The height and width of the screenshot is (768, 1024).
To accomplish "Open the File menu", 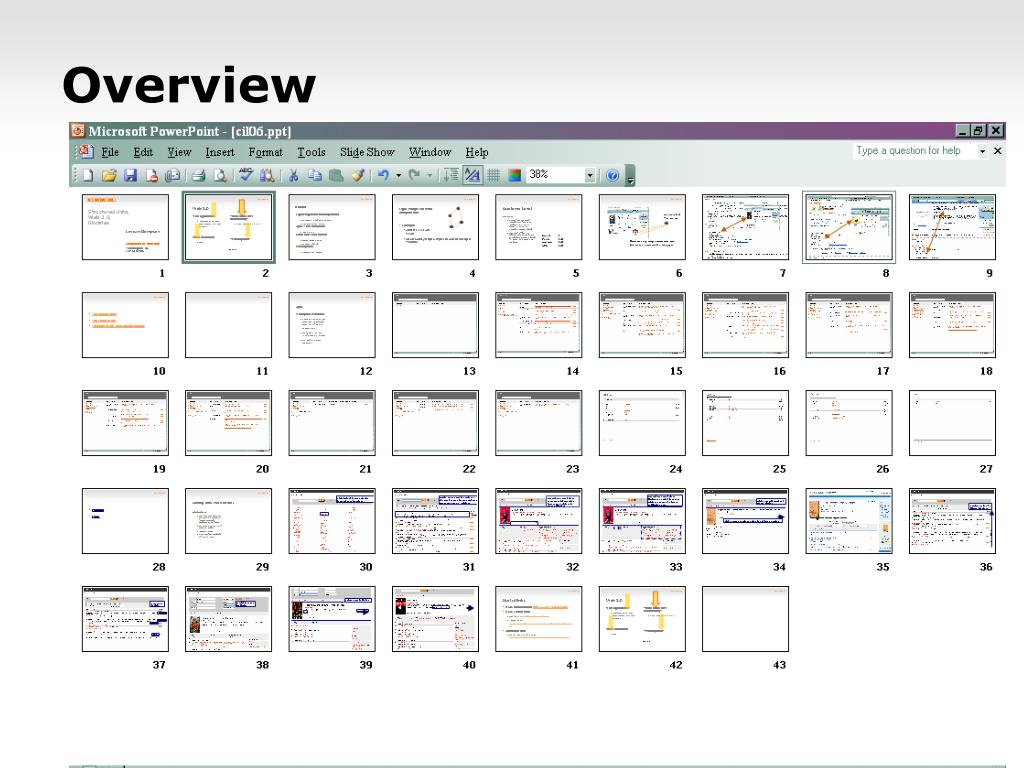I will pos(110,152).
